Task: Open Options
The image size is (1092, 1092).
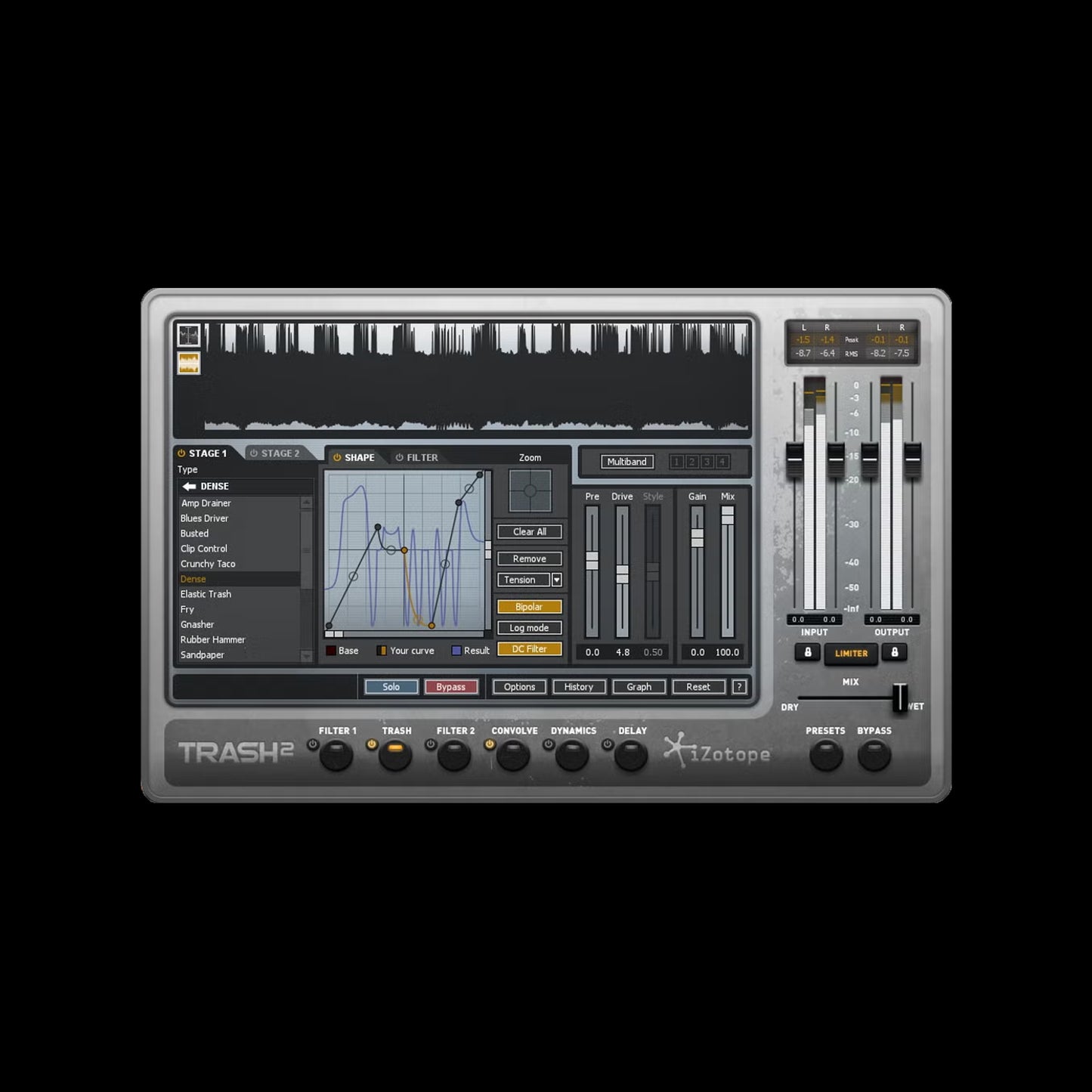Action: tap(519, 687)
